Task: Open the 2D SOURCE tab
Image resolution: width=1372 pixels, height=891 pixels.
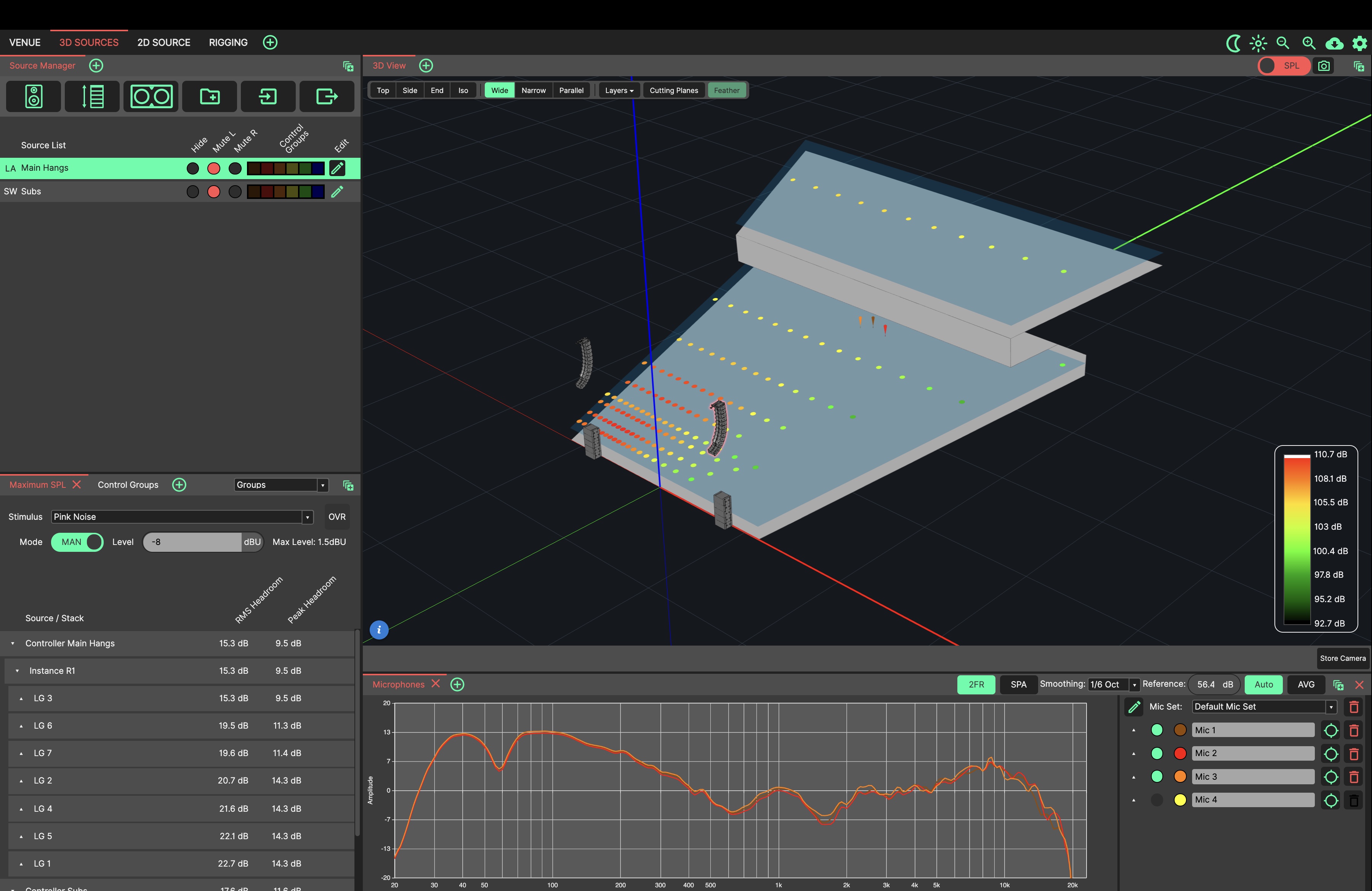Action: [164, 43]
